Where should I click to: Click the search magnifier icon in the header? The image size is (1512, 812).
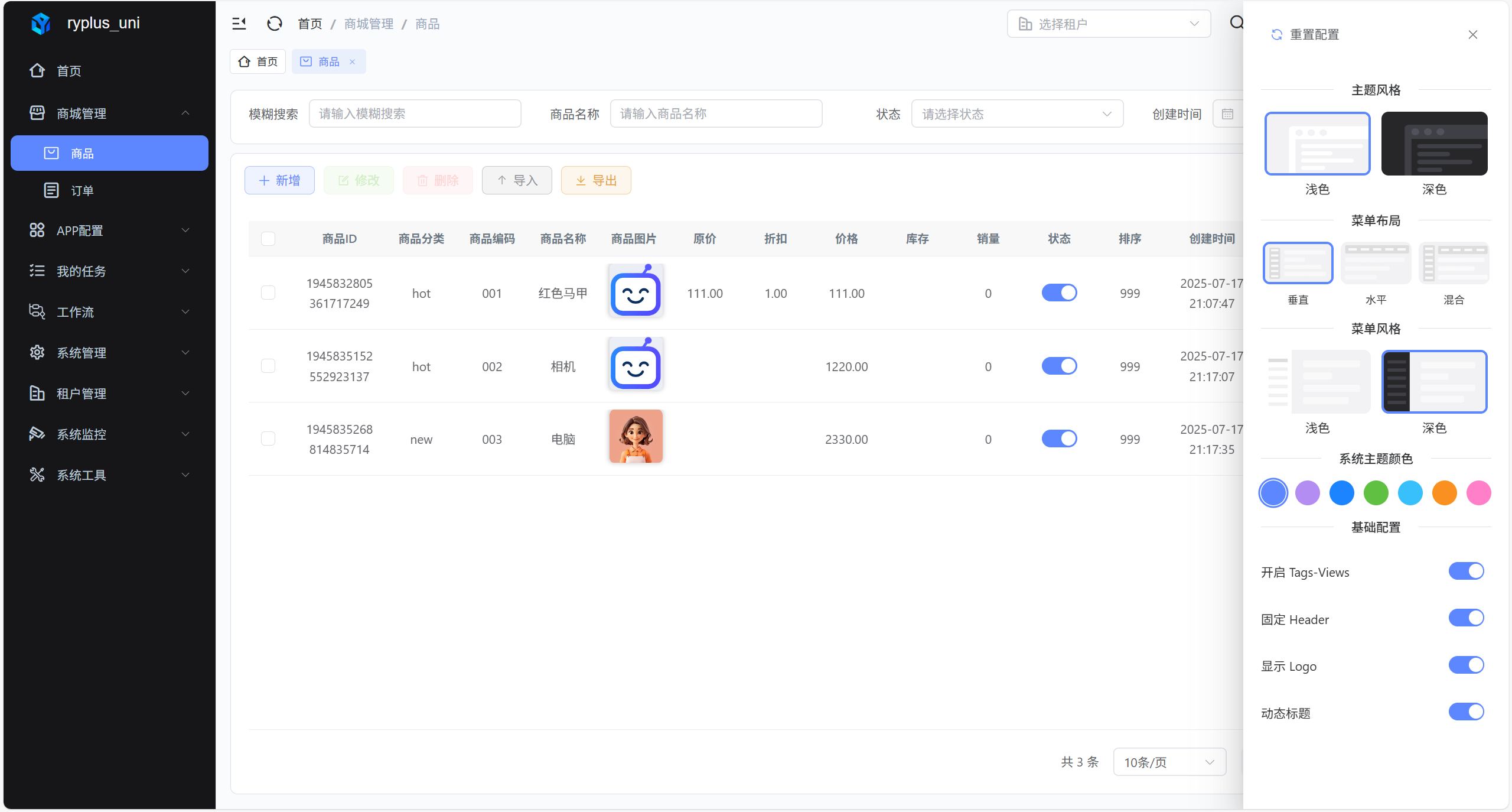point(1236,23)
